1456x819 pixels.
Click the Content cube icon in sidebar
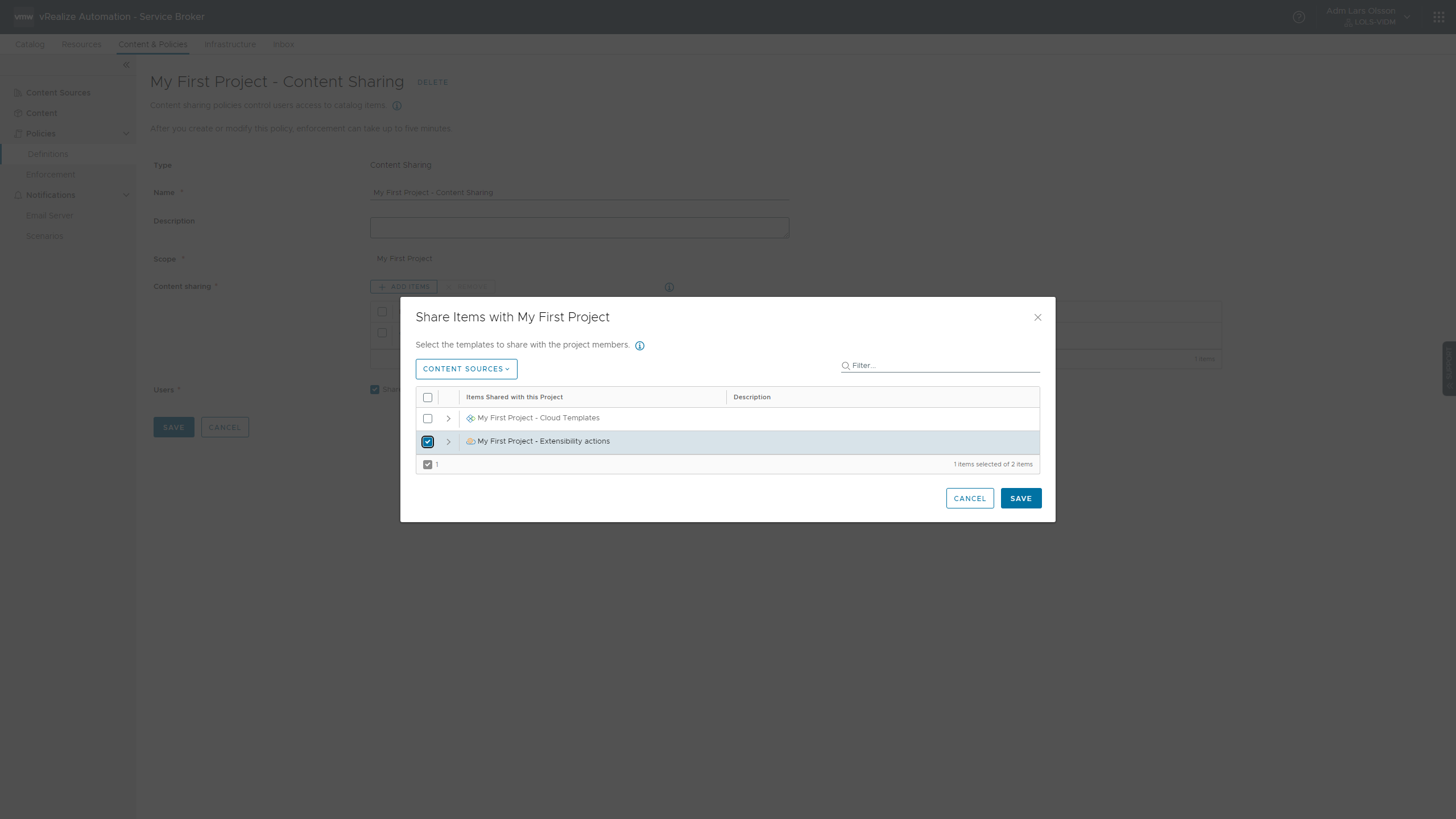(18, 113)
